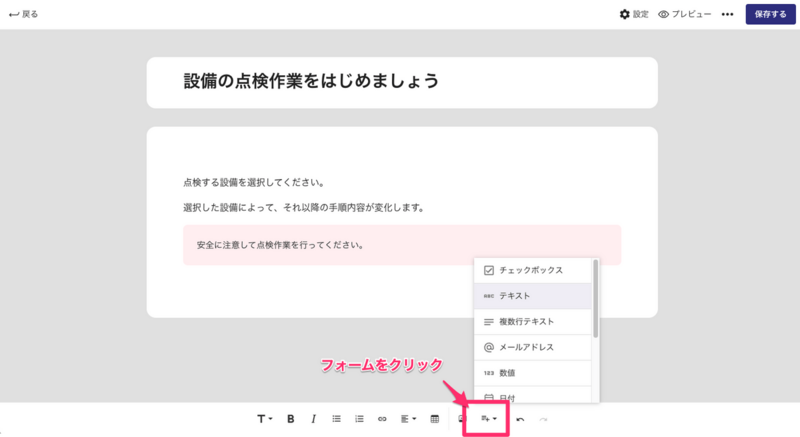Pick 数値 from the form list
Viewport: 800px width, 437px height.
click(x=533, y=373)
